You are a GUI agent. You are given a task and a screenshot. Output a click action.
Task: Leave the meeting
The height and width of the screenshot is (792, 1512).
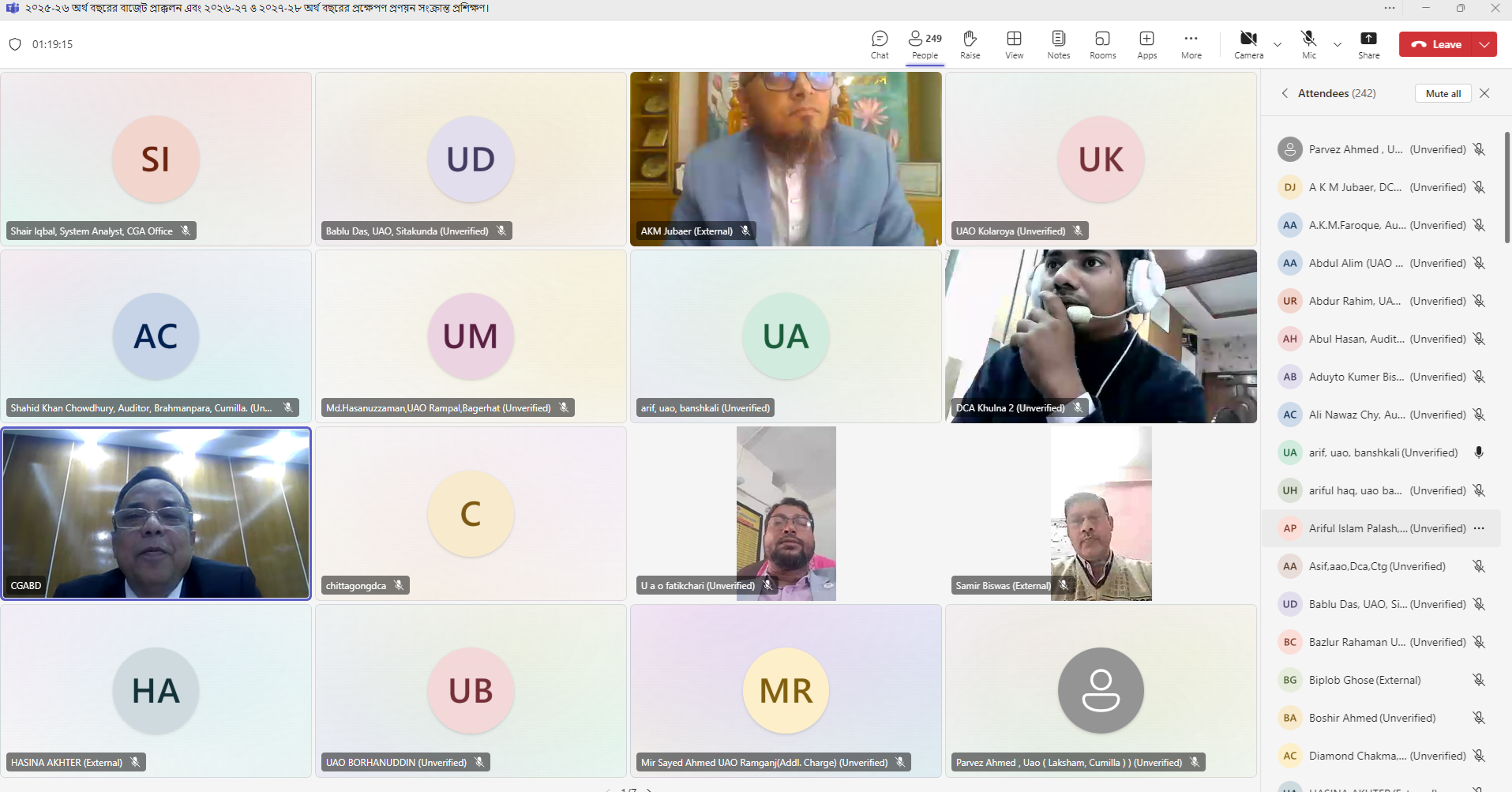point(1437,45)
